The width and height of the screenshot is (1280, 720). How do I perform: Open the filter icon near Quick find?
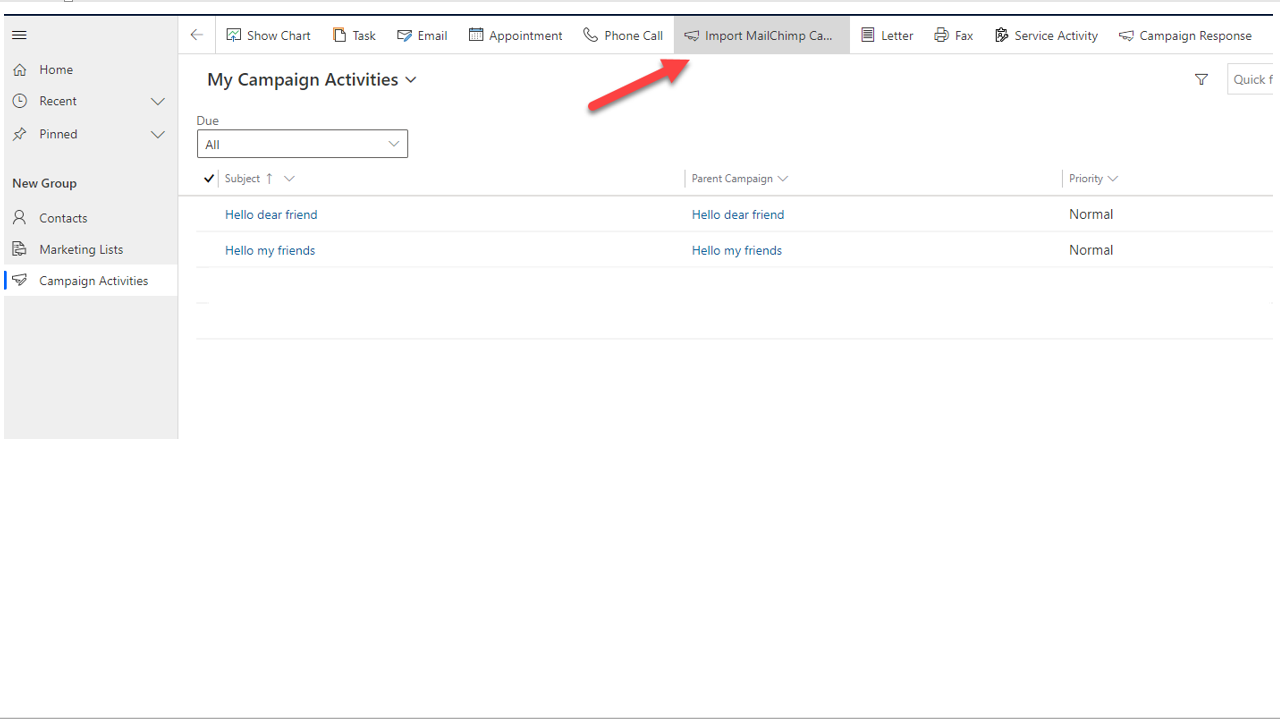(x=1201, y=79)
